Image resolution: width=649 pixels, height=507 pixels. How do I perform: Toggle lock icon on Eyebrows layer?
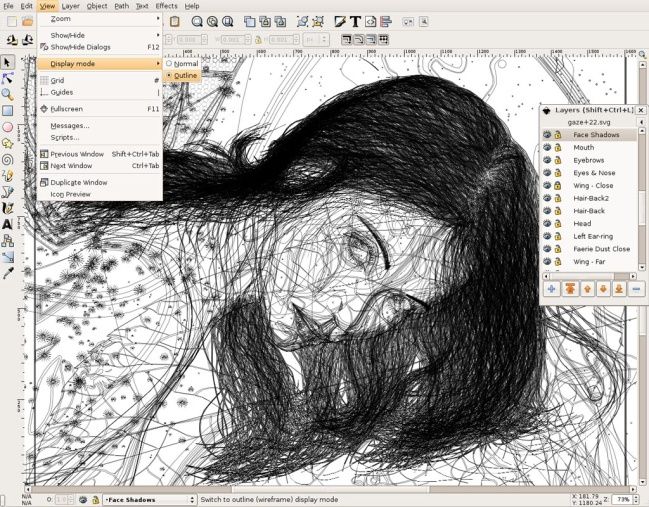click(x=559, y=160)
